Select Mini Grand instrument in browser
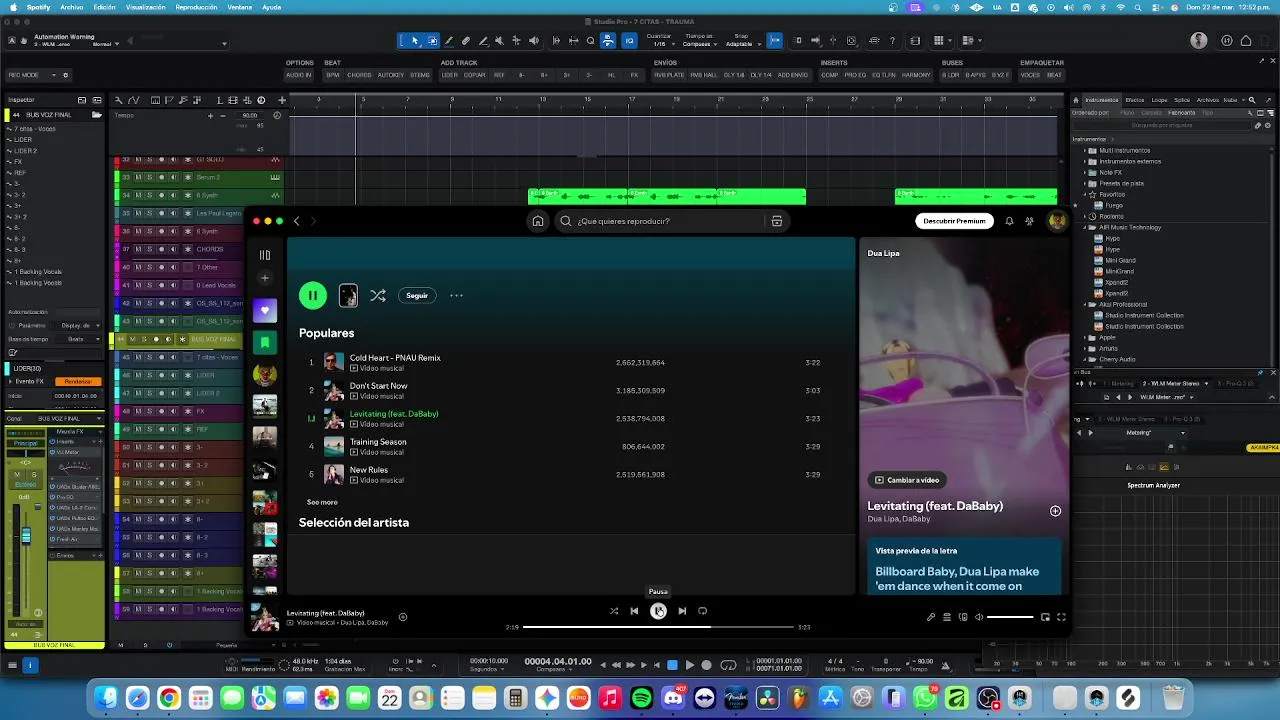The height and width of the screenshot is (720, 1280). (x=1119, y=260)
